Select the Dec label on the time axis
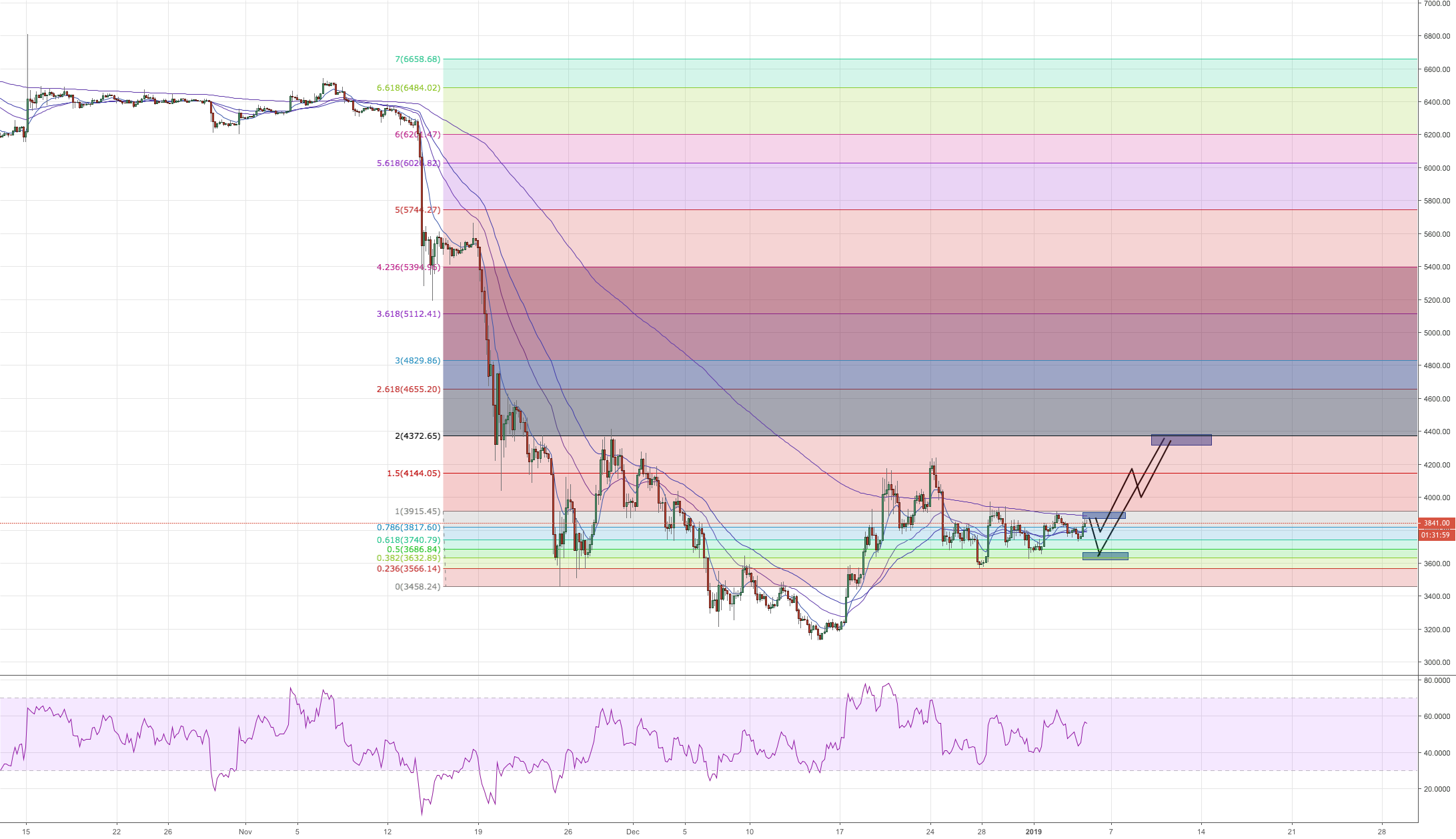This screenshot has height=839, width=1456. 632,832
